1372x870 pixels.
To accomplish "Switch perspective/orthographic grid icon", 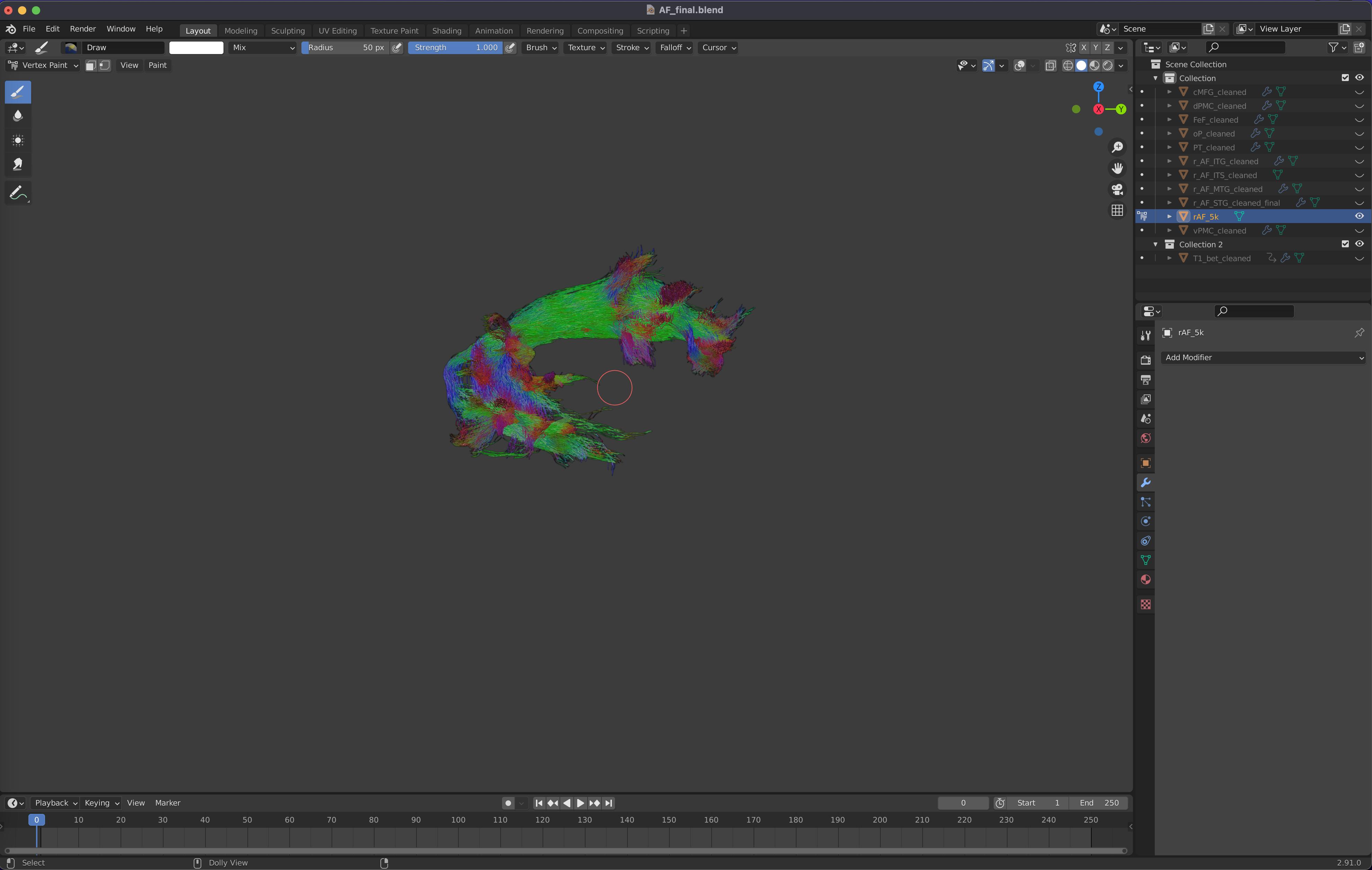I will click(x=1117, y=210).
